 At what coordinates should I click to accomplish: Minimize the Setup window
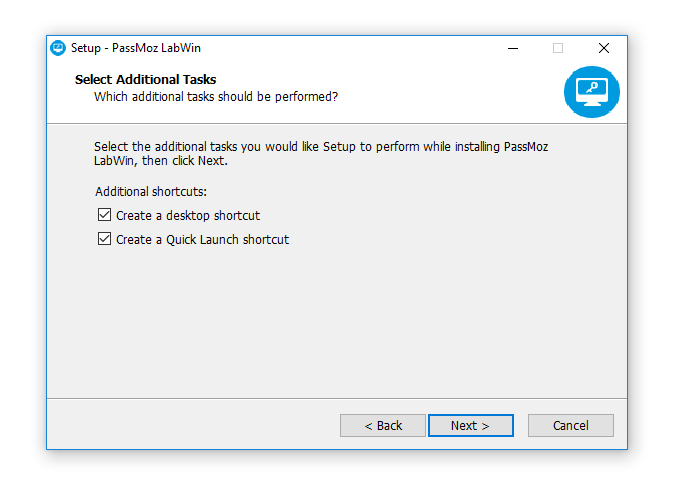point(513,48)
